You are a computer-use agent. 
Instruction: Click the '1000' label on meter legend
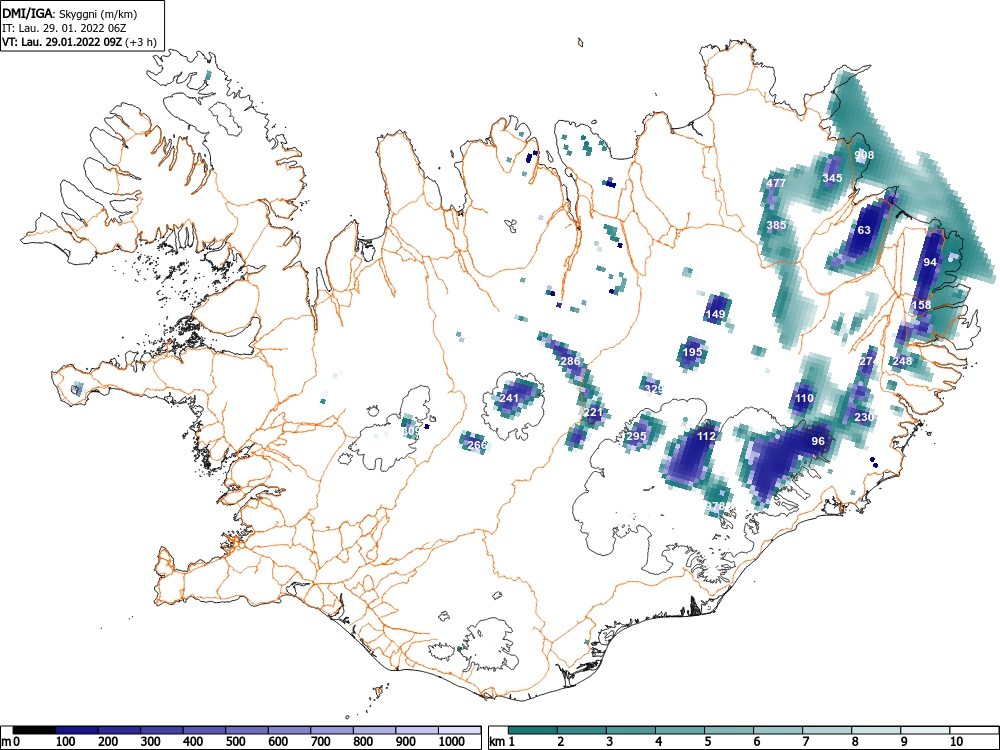pyautogui.click(x=452, y=742)
